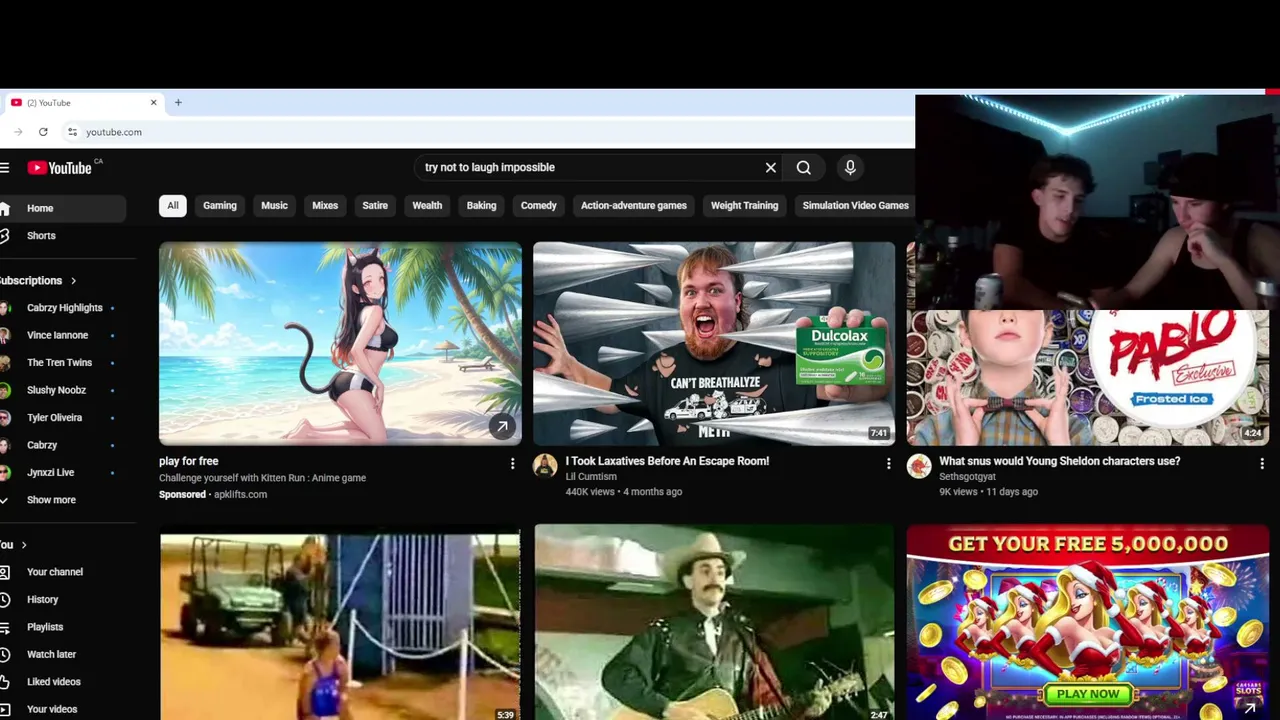Choose the Wealth filter chip
Image resolution: width=1280 pixels, height=720 pixels.
(x=427, y=206)
